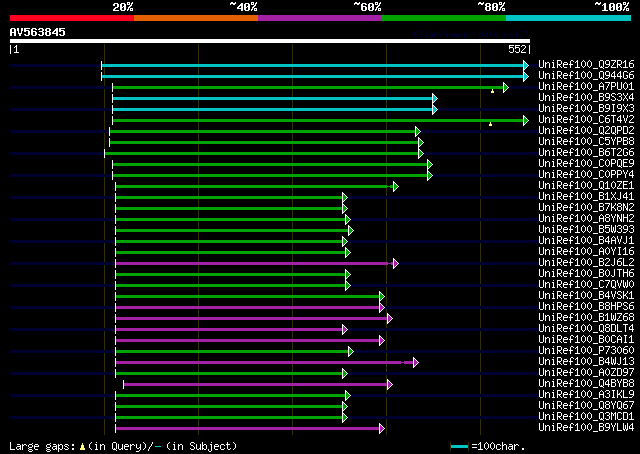This screenshot has width=640, height=454.
Task: Click the purple ~60% identity legend segment
Action: (320, 18)
